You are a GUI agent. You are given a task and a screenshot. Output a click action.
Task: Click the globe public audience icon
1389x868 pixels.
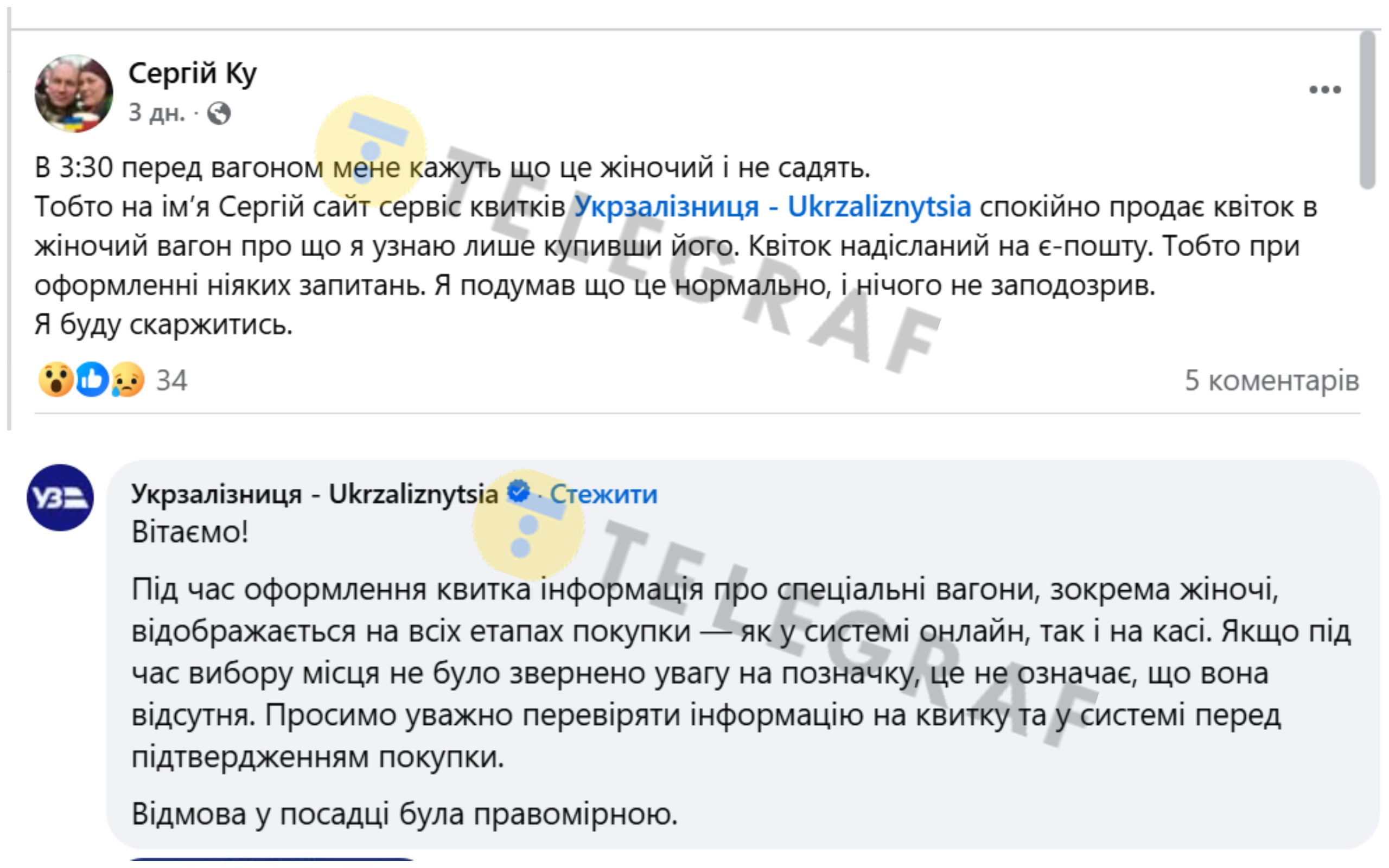click(x=219, y=113)
